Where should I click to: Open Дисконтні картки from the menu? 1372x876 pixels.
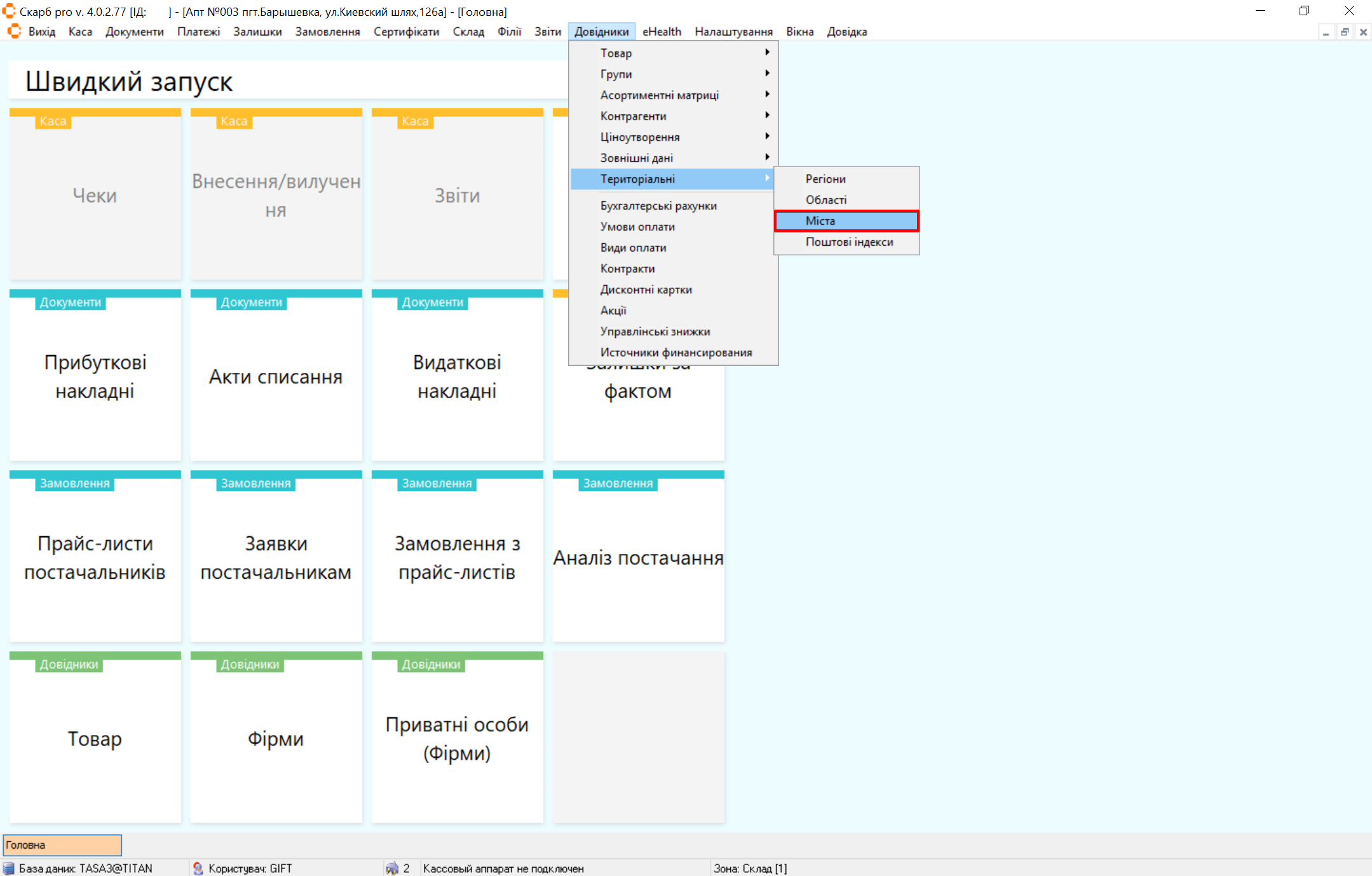coord(646,290)
